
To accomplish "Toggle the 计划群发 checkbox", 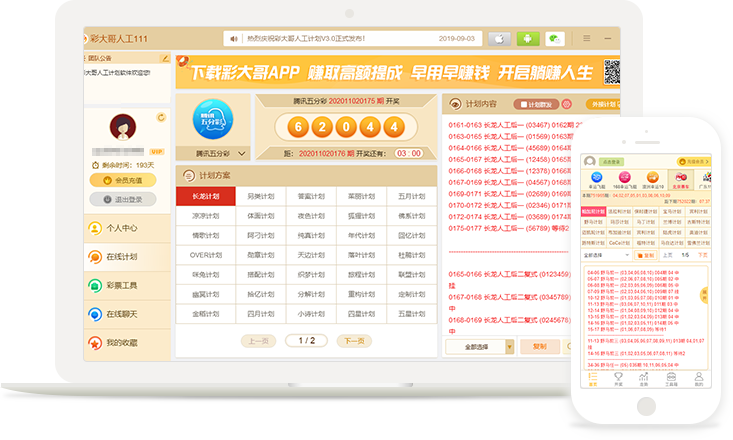I will click(x=524, y=104).
